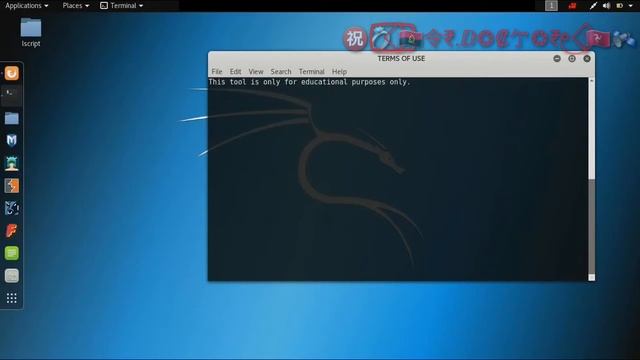
Task: Click the terminal vertical scrollbar thumb
Action: point(591,227)
